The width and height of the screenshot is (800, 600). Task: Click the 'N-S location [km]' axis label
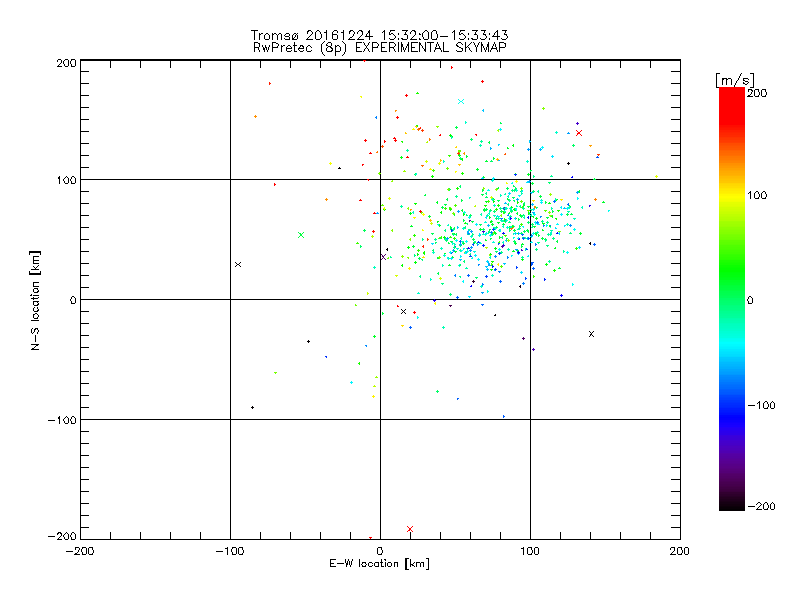tap(35, 301)
